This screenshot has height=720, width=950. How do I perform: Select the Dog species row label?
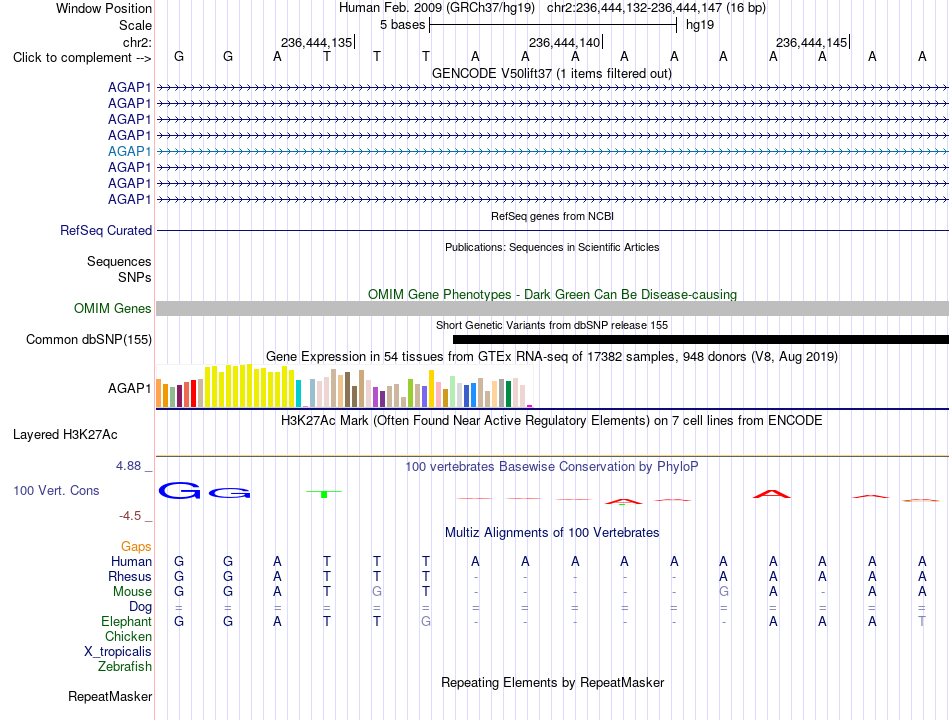[x=140, y=607]
